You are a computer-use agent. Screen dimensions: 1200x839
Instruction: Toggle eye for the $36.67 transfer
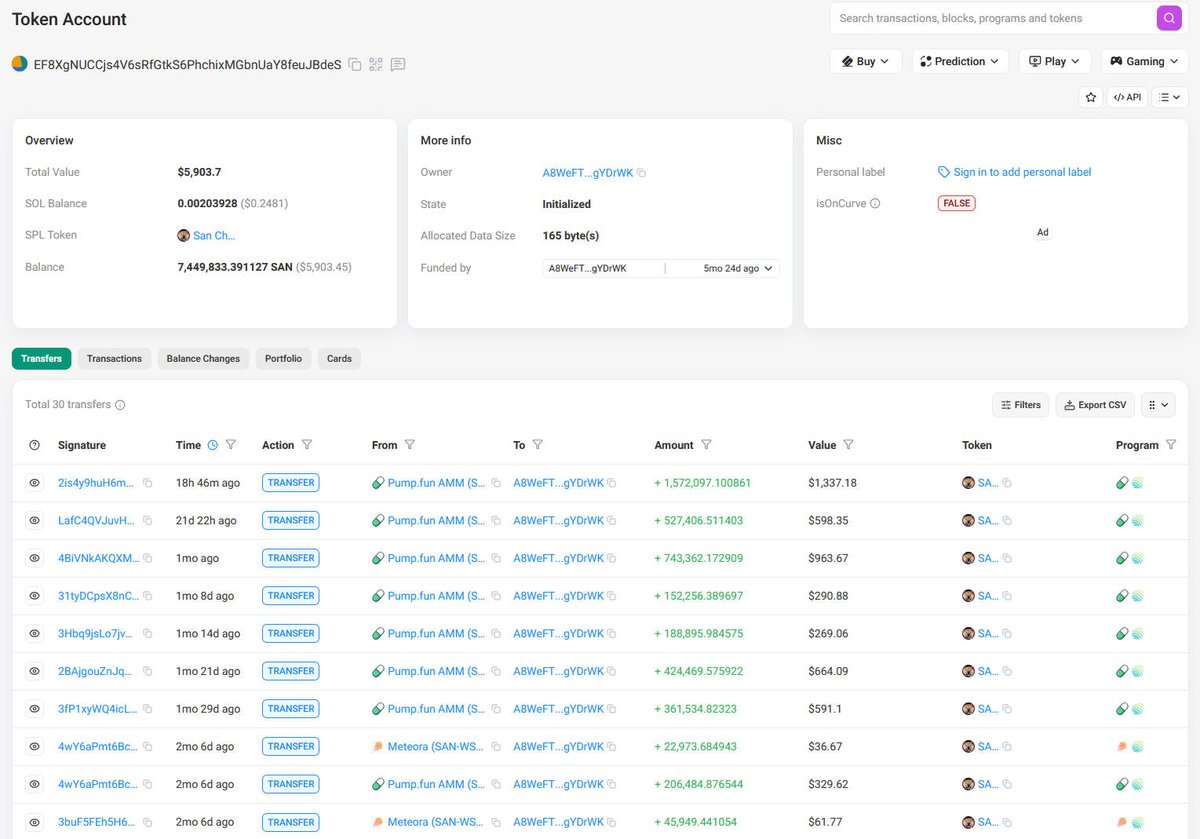tap(34, 746)
